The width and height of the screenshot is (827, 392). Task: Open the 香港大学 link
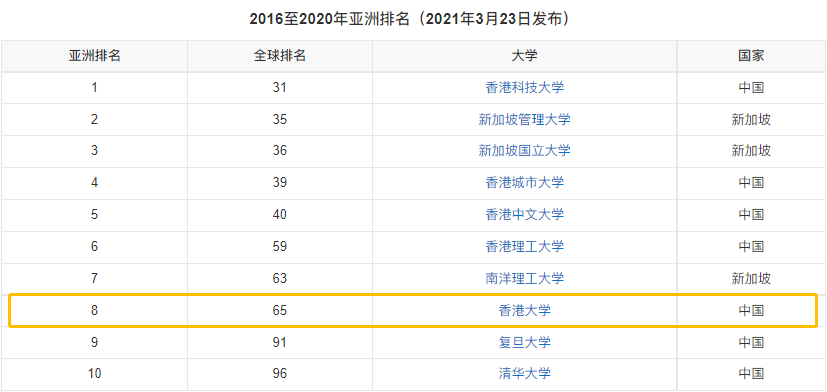coord(524,311)
